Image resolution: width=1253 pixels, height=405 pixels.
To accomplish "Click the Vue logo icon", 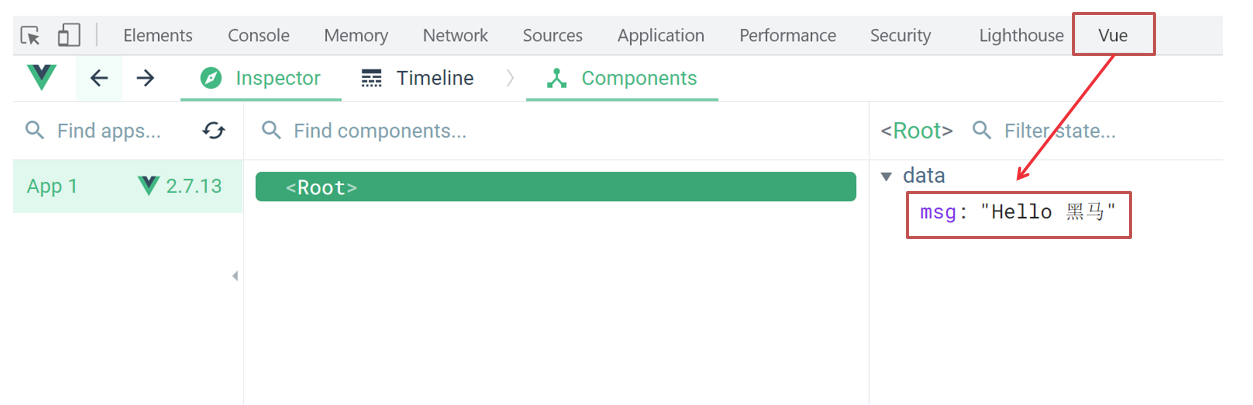I will [x=42, y=77].
